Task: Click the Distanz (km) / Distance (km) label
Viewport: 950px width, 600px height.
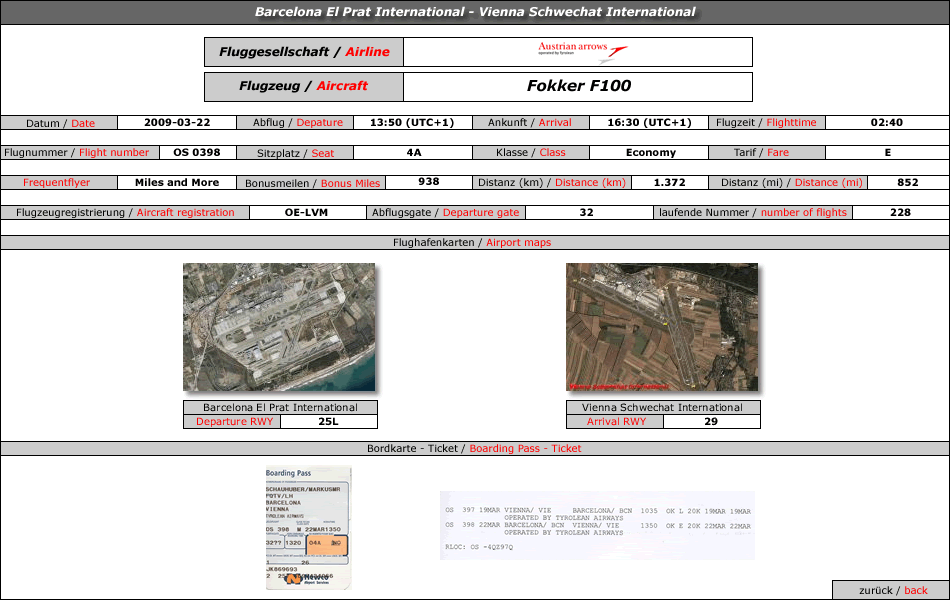Action: 551,182
